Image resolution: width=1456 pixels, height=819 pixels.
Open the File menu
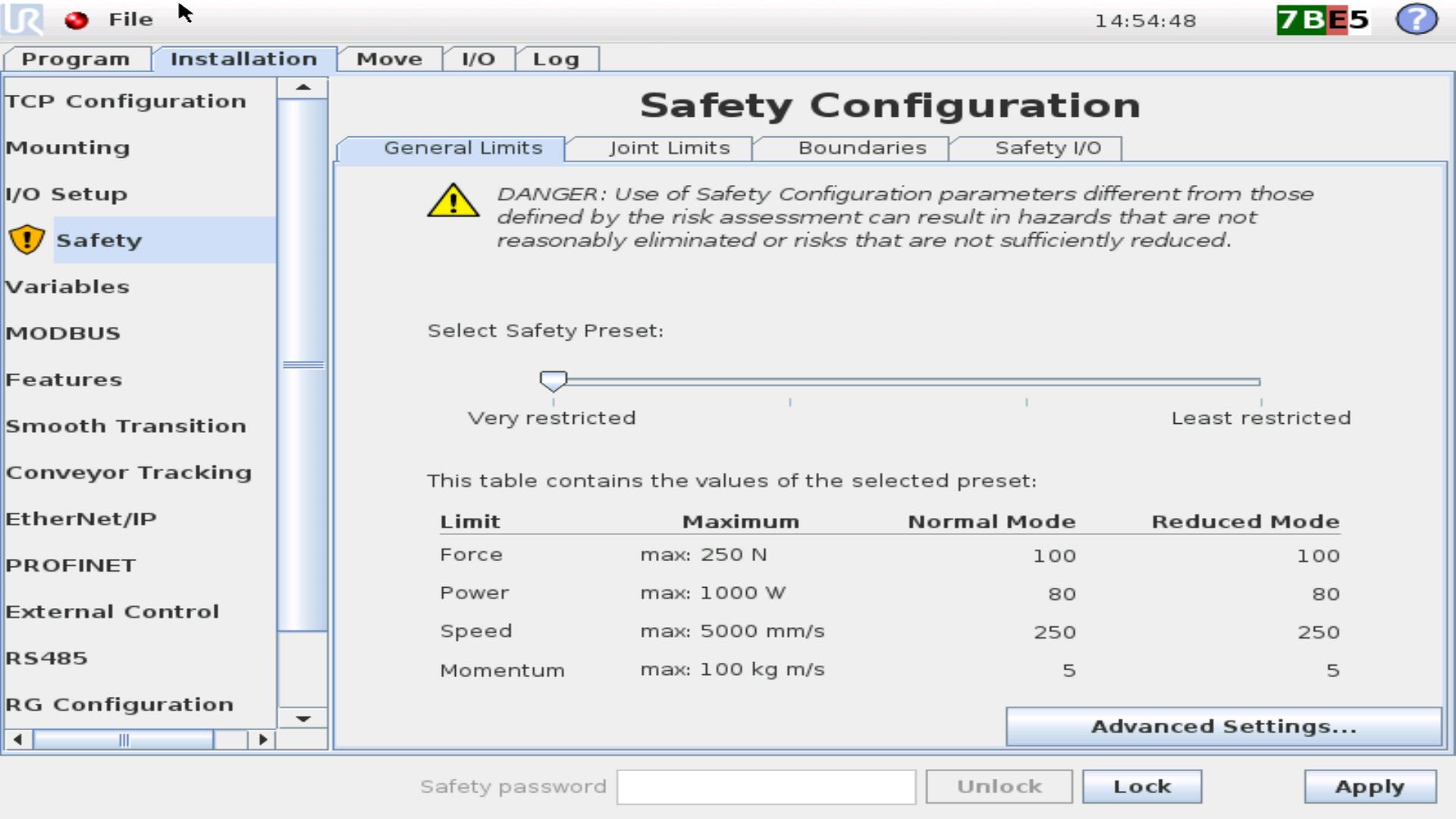pyautogui.click(x=130, y=19)
